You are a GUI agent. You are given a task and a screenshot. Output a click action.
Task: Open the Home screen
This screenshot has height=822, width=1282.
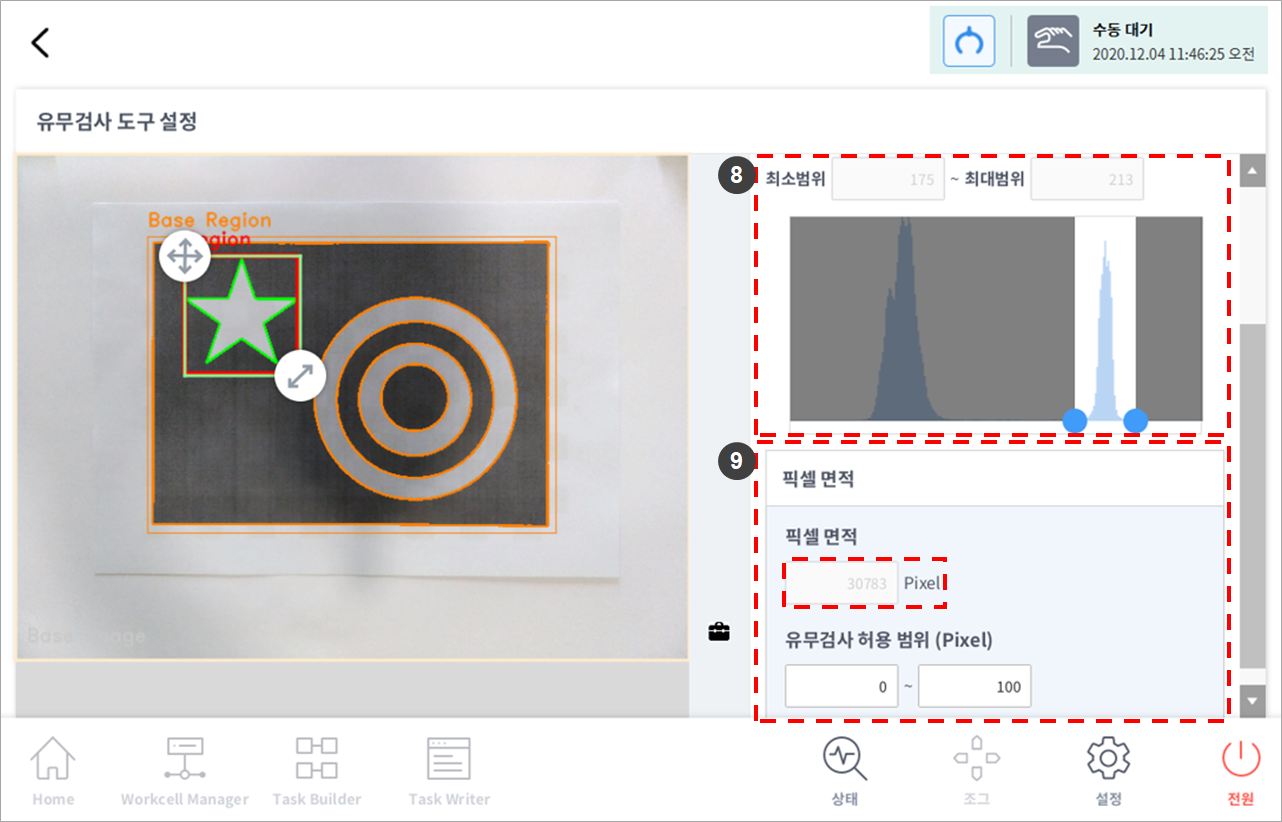(x=53, y=771)
